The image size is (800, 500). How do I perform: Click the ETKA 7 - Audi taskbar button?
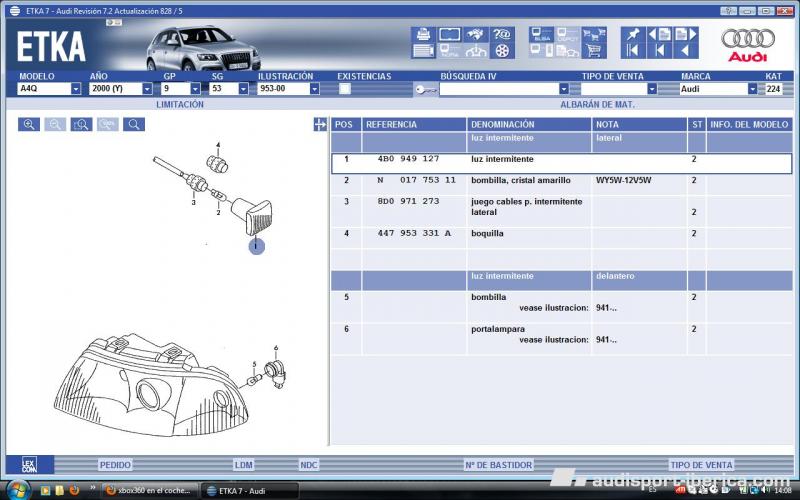tap(250, 491)
